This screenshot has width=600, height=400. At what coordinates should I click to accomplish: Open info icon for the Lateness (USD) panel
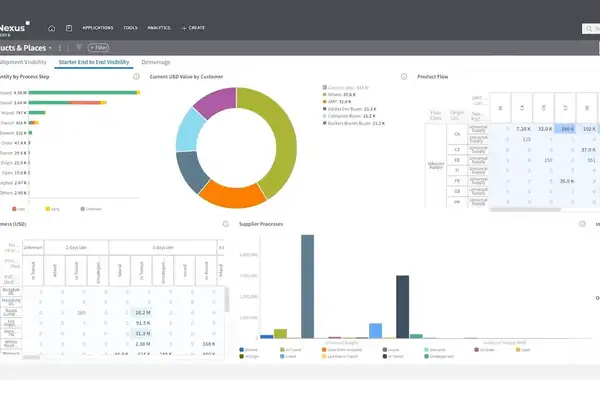[x=225, y=224]
